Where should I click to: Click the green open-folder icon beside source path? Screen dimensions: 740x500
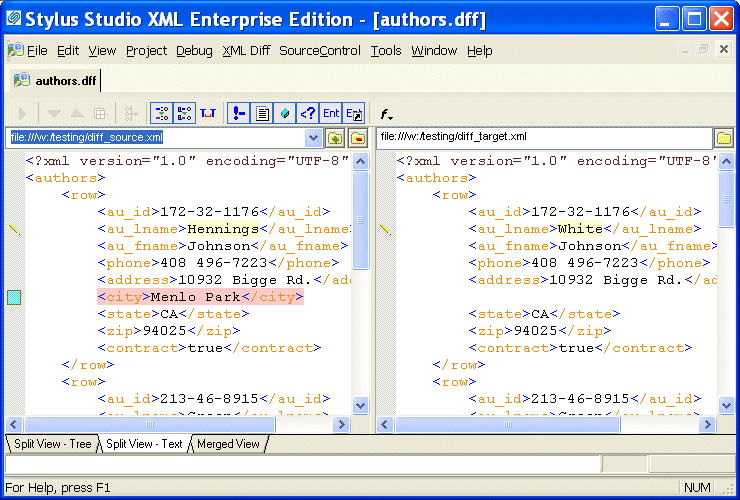click(x=335, y=137)
